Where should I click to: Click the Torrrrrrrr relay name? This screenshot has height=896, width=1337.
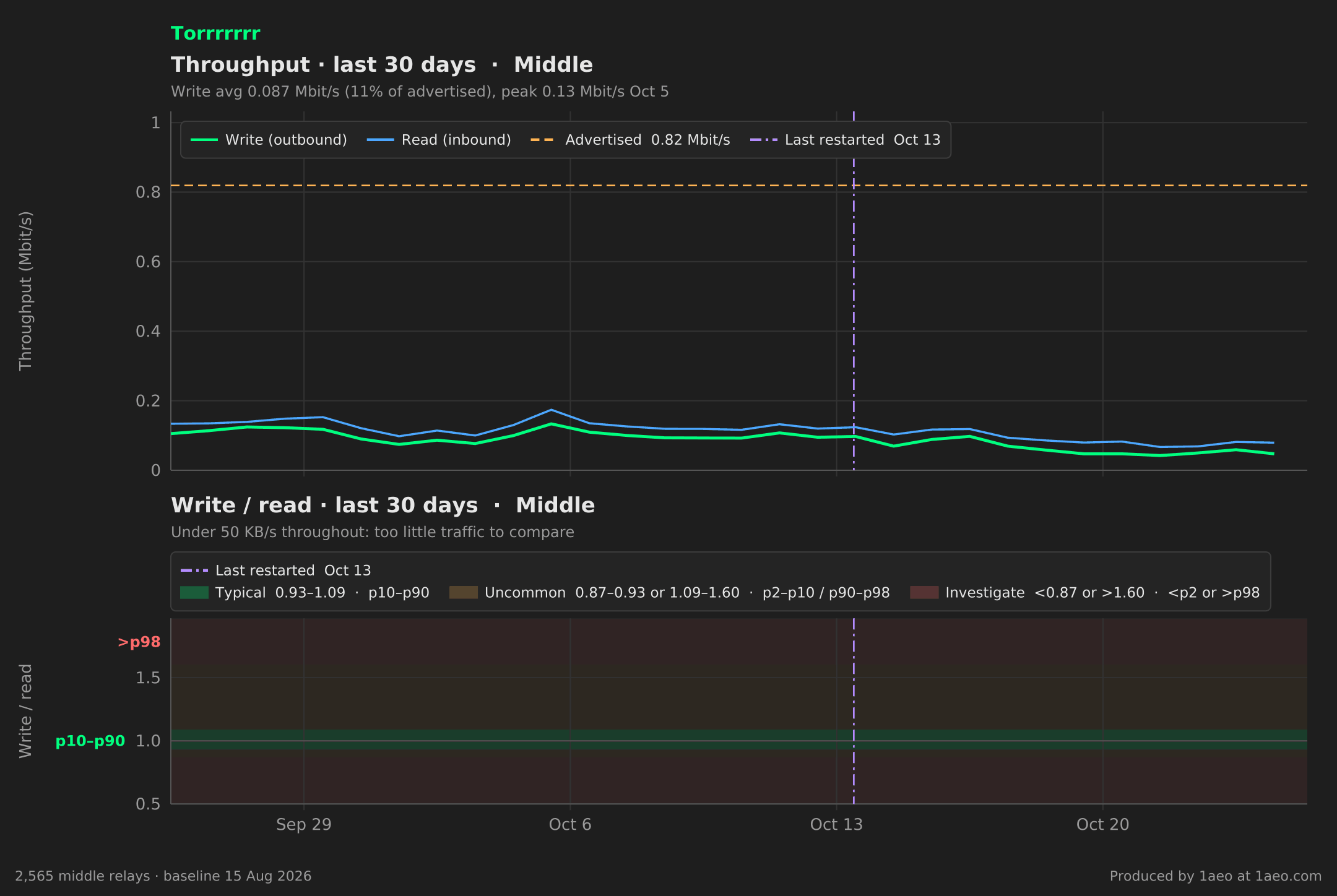[x=215, y=33]
